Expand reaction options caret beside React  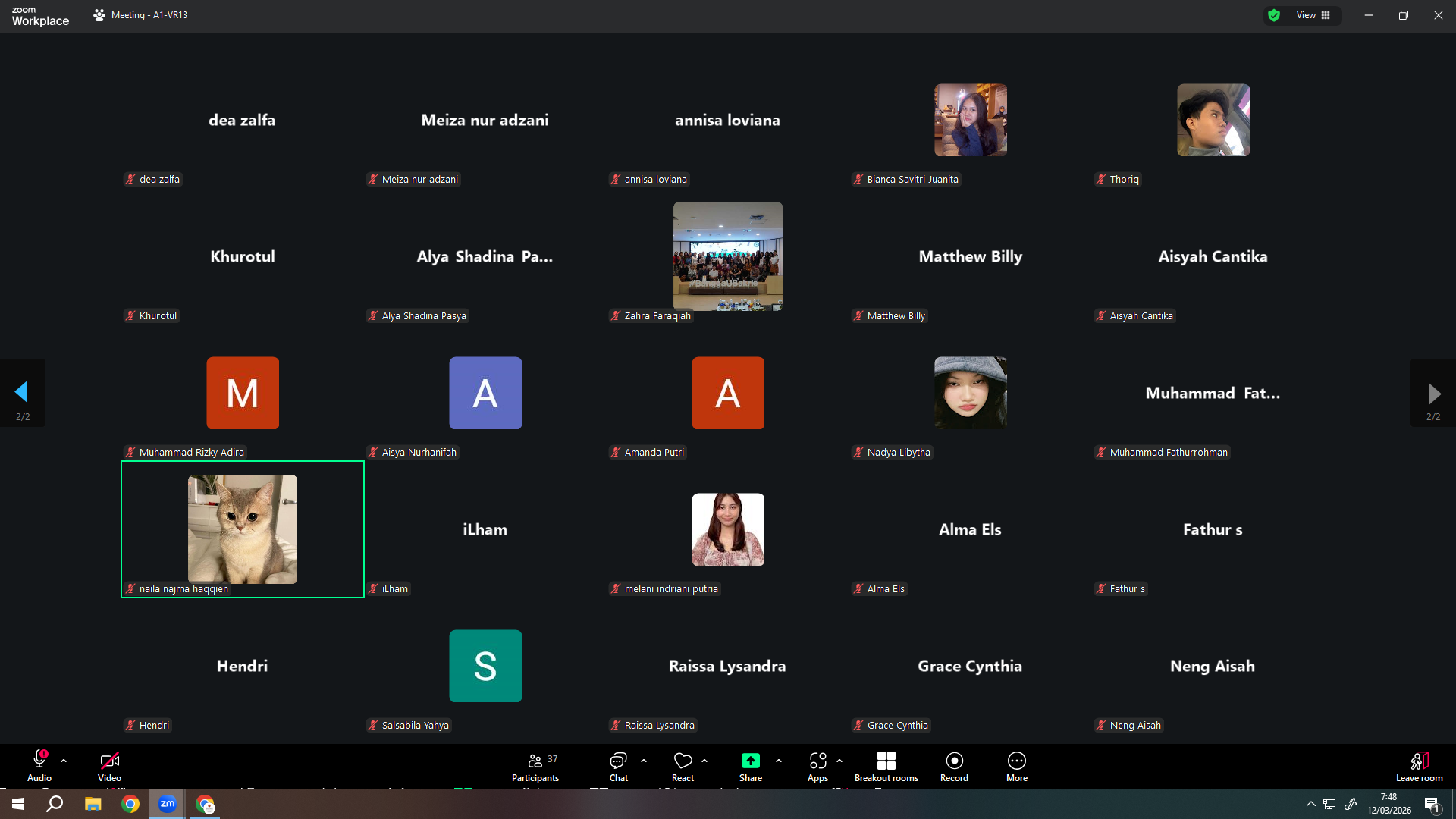[704, 761]
